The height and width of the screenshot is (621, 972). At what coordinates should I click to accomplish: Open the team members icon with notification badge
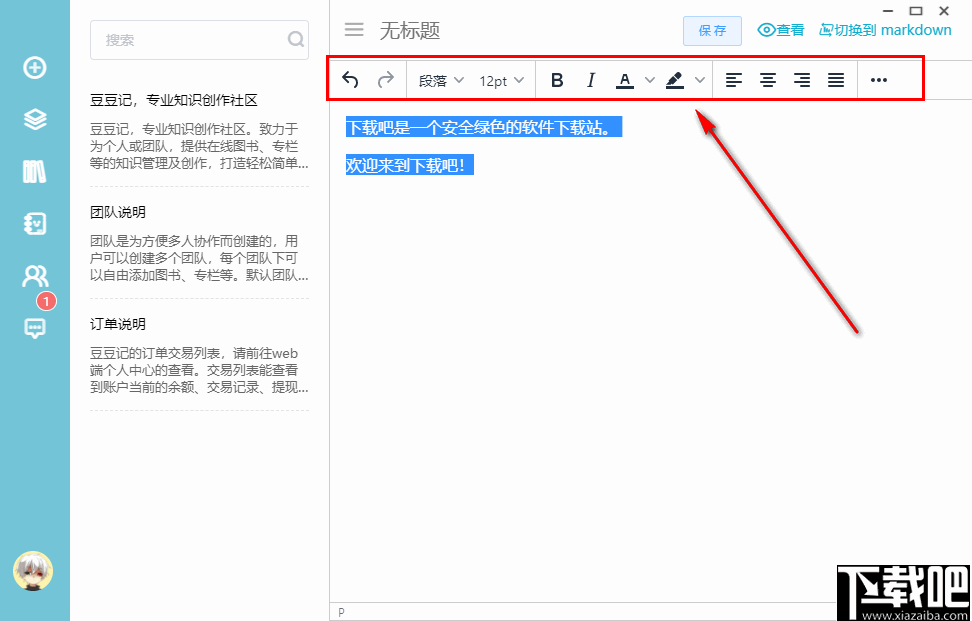35,276
